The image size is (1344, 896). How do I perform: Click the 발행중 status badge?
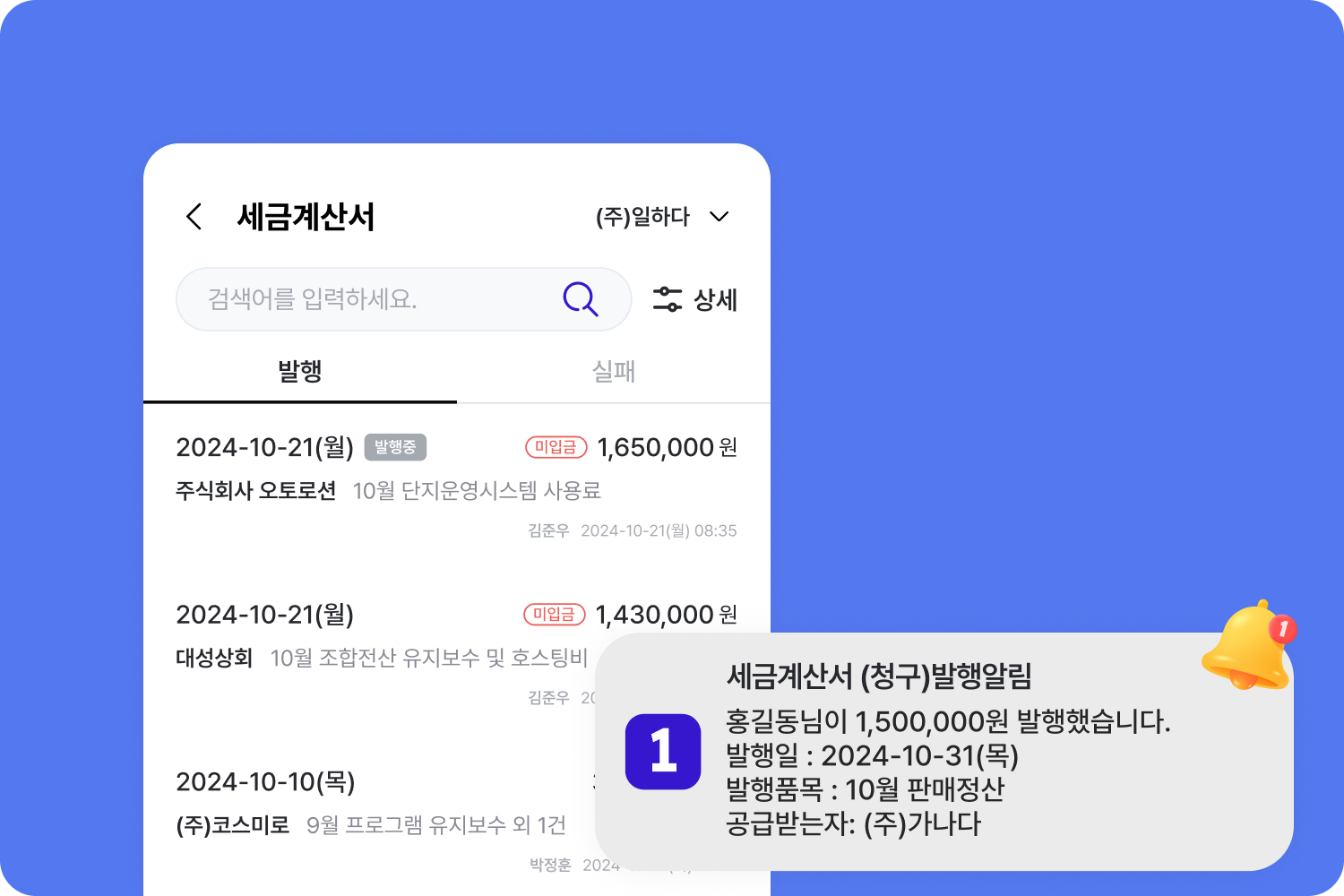click(395, 447)
